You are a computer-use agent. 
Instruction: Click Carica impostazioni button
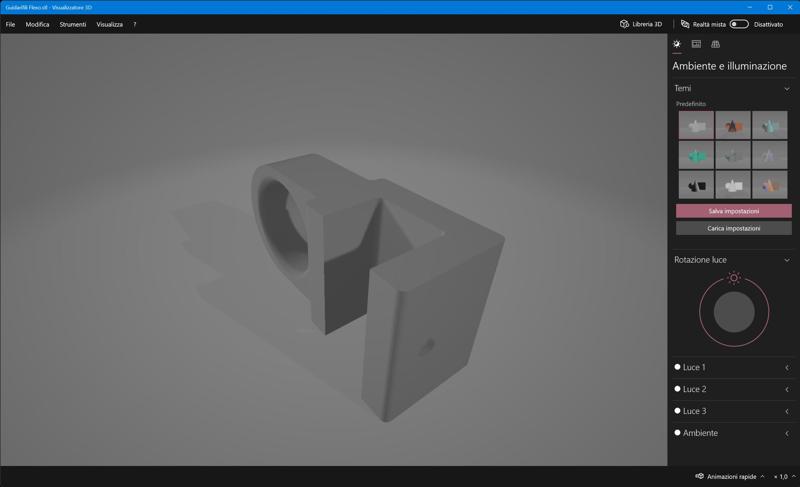(x=734, y=228)
